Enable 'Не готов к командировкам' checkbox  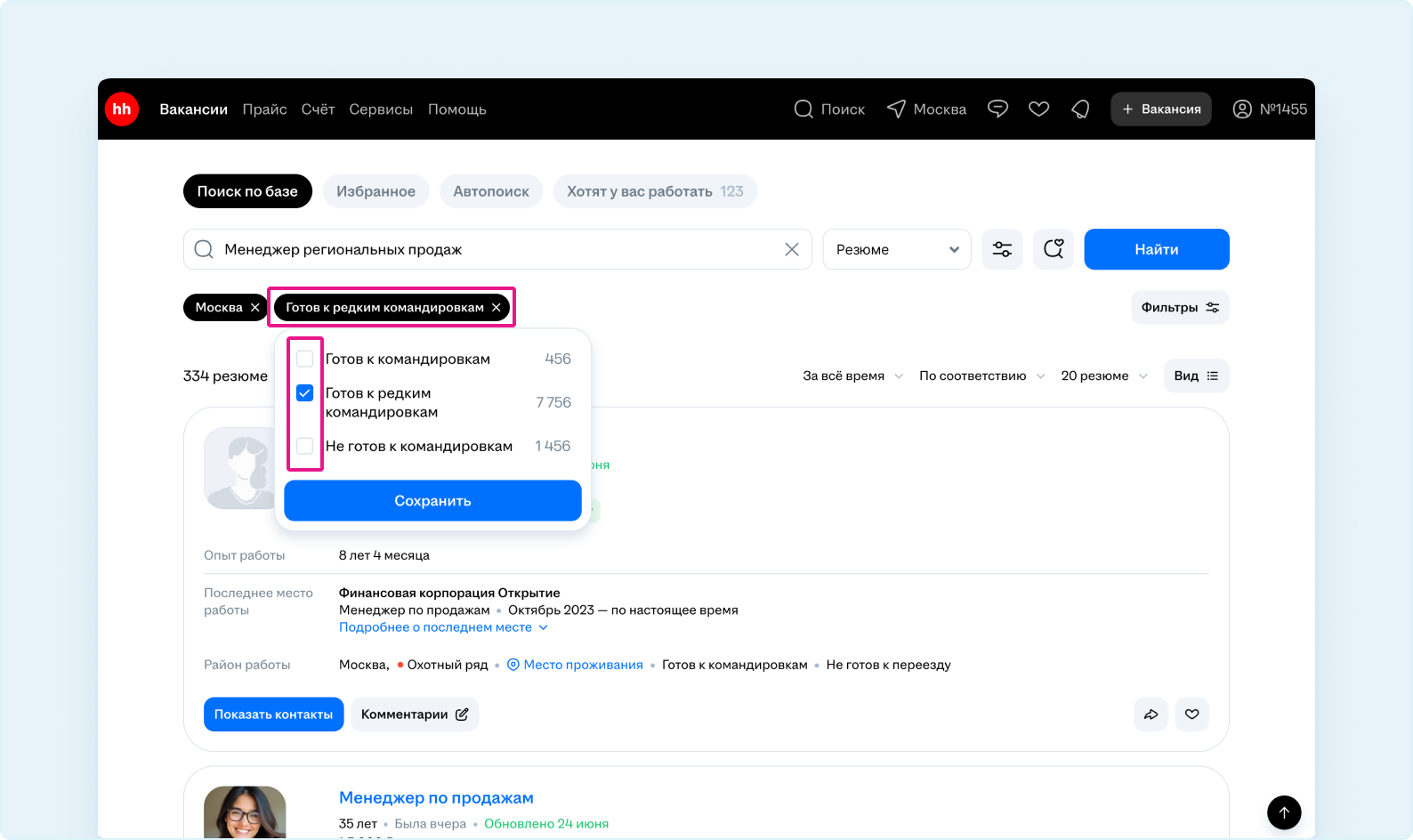[x=305, y=446]
